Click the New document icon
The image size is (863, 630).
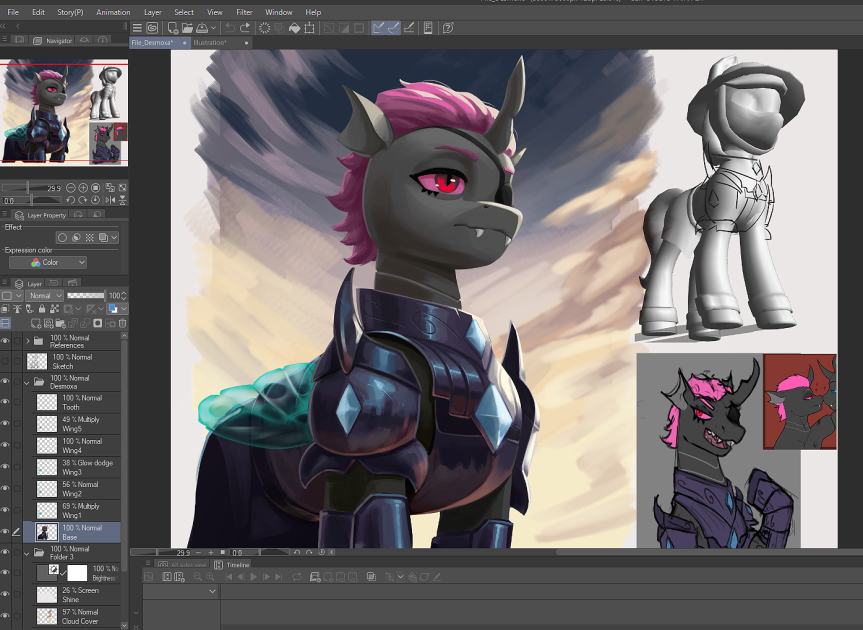(172, 28)
